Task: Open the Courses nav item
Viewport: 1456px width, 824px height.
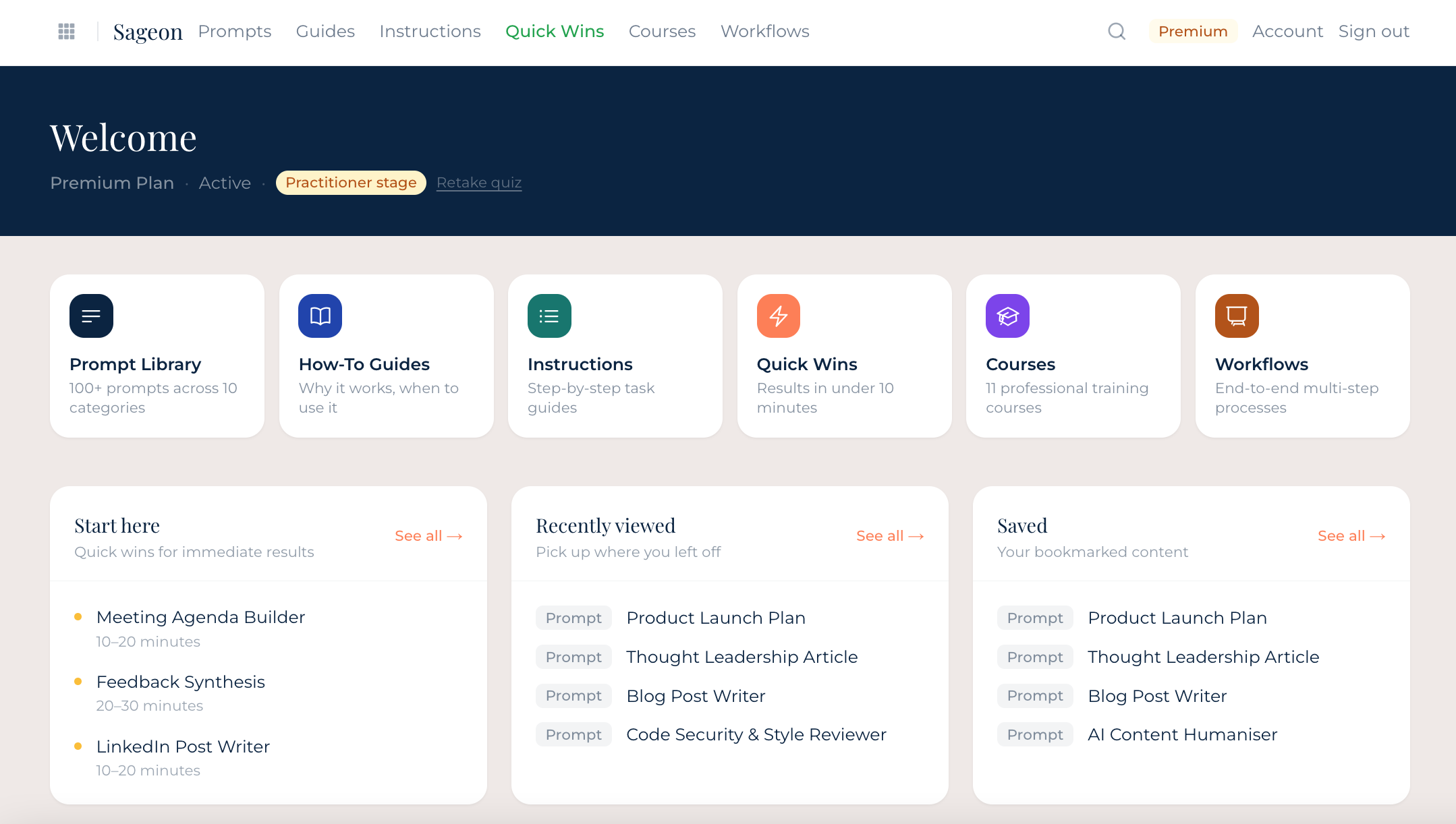Action: coord(662,31)
